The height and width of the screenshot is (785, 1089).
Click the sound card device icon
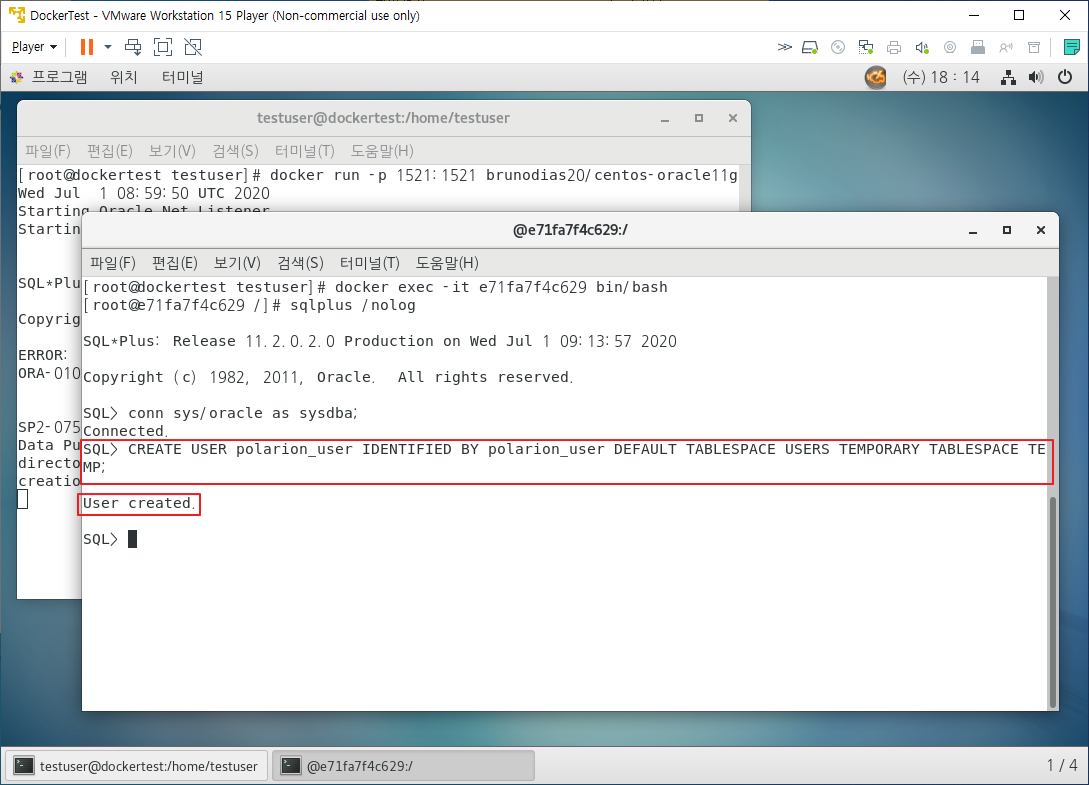coord(922,47)
